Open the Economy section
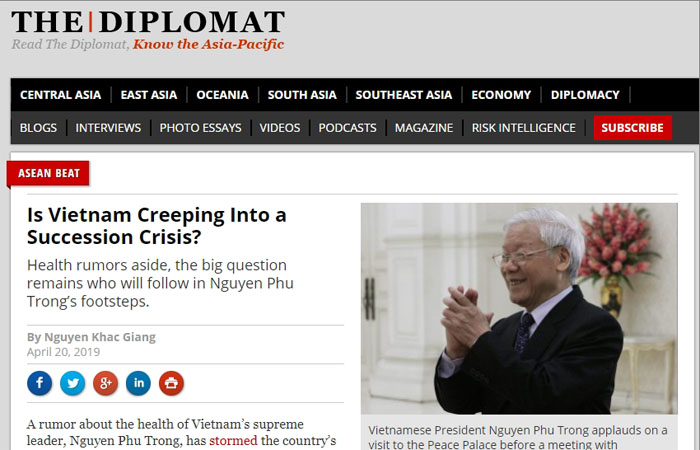The image size is (700, 450). pos(501,95)
